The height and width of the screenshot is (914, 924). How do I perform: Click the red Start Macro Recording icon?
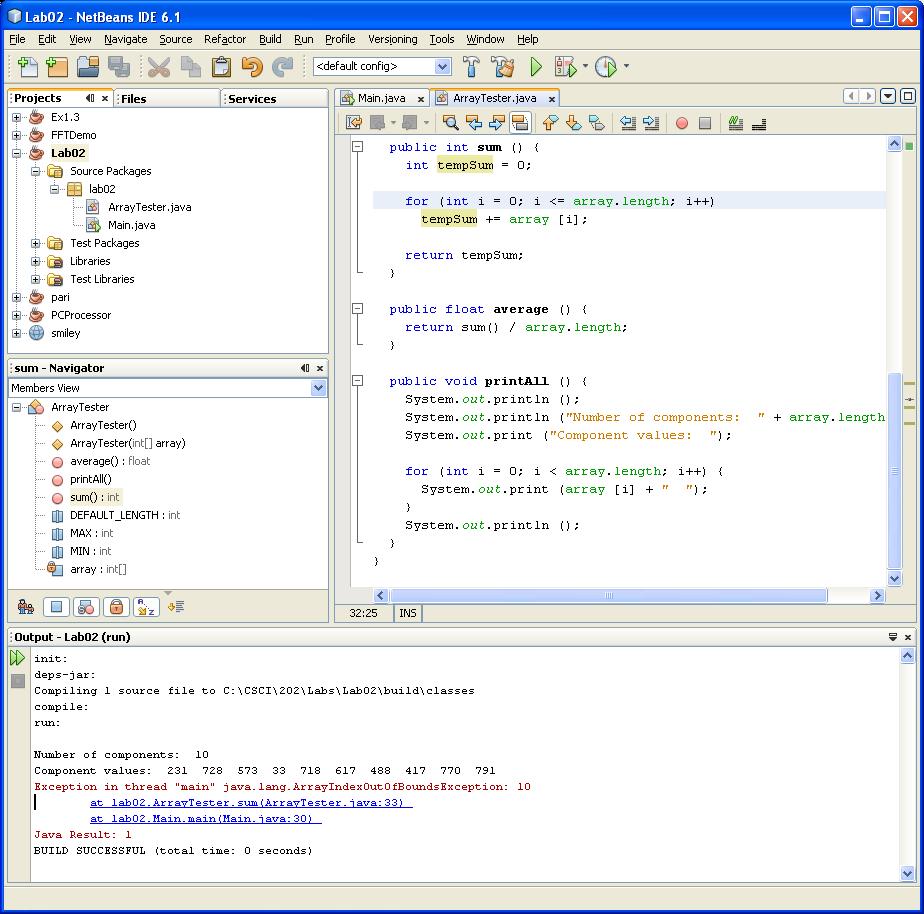pos(682,123)
